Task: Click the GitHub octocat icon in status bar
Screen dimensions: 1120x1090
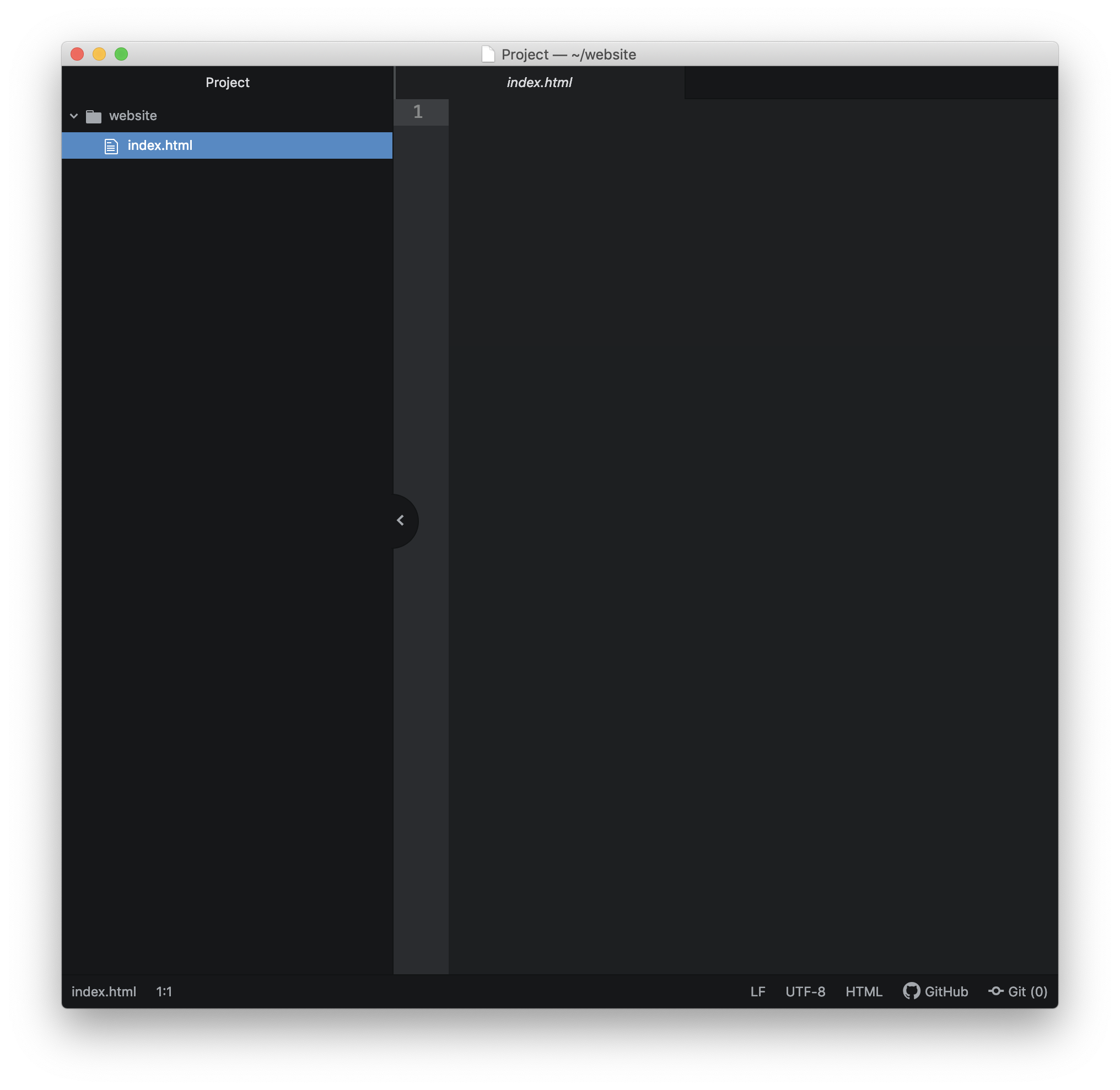Action: [911, 991]
